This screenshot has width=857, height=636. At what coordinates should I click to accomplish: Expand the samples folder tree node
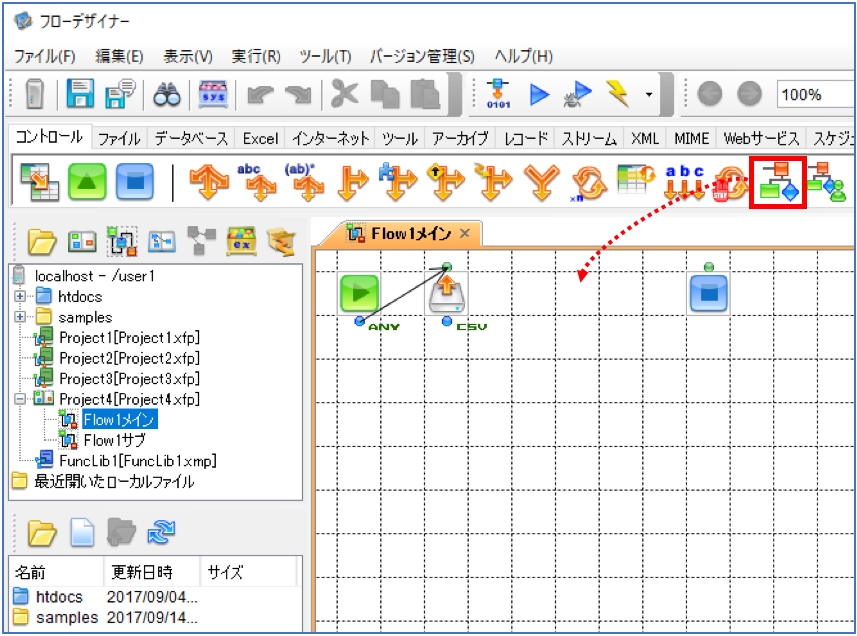click(x=20, y=317)
